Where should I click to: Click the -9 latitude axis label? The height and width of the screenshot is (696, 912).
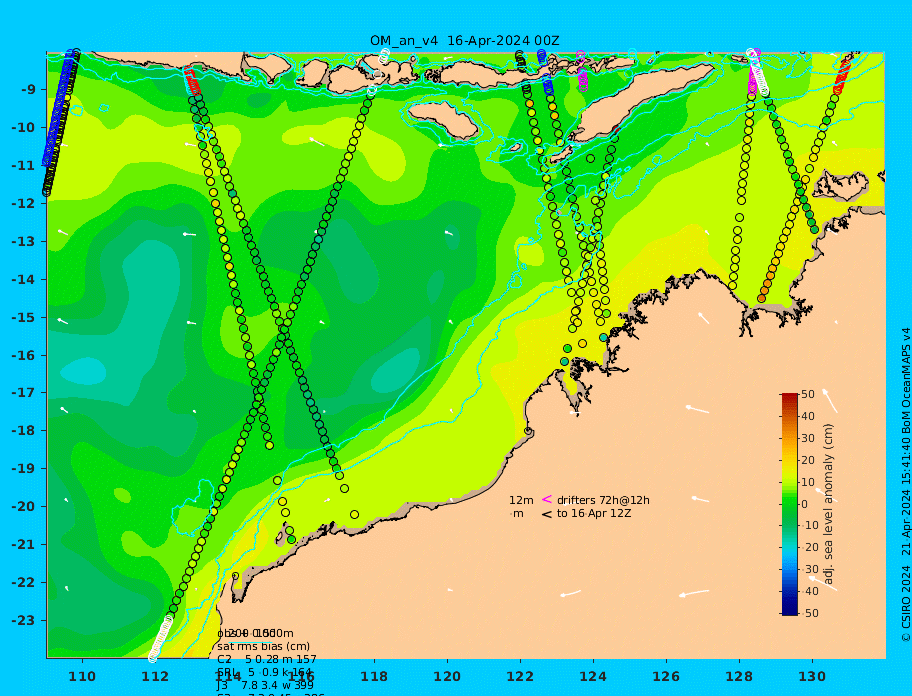click(29, 90)
